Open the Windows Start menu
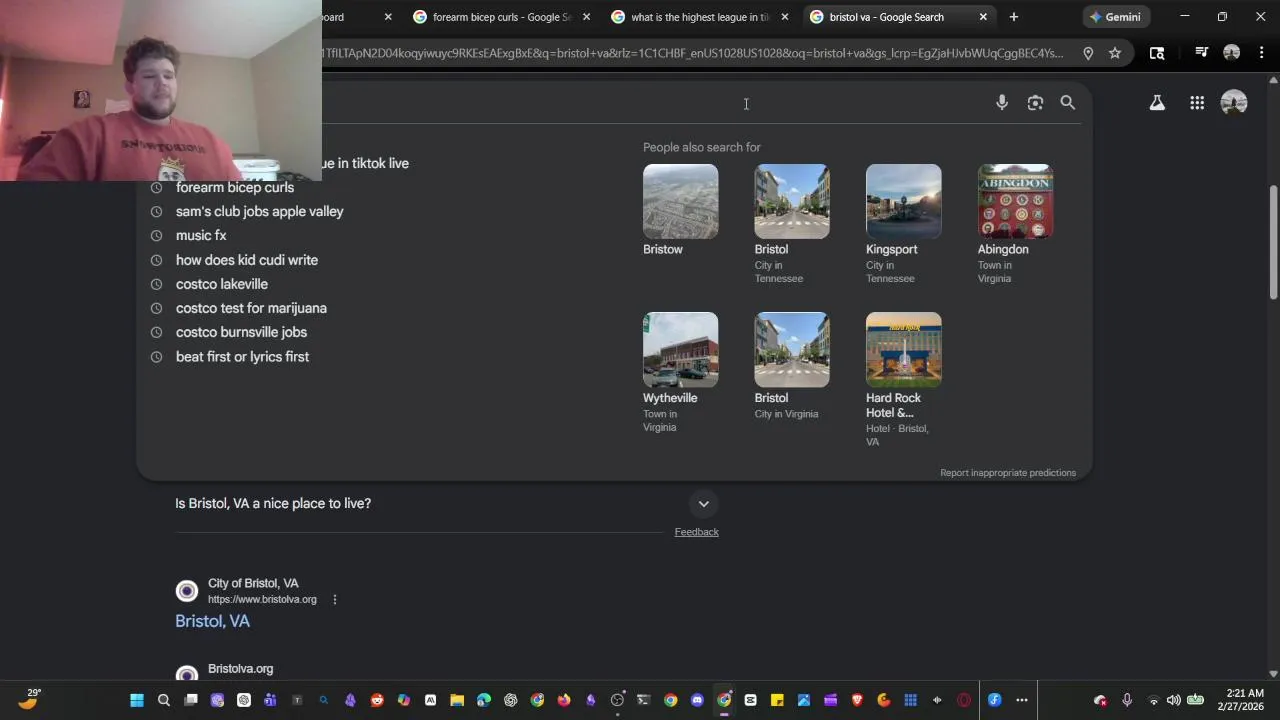Image resolution: width=1280 pixels, height=720 pixels. (x=137, y=700)
